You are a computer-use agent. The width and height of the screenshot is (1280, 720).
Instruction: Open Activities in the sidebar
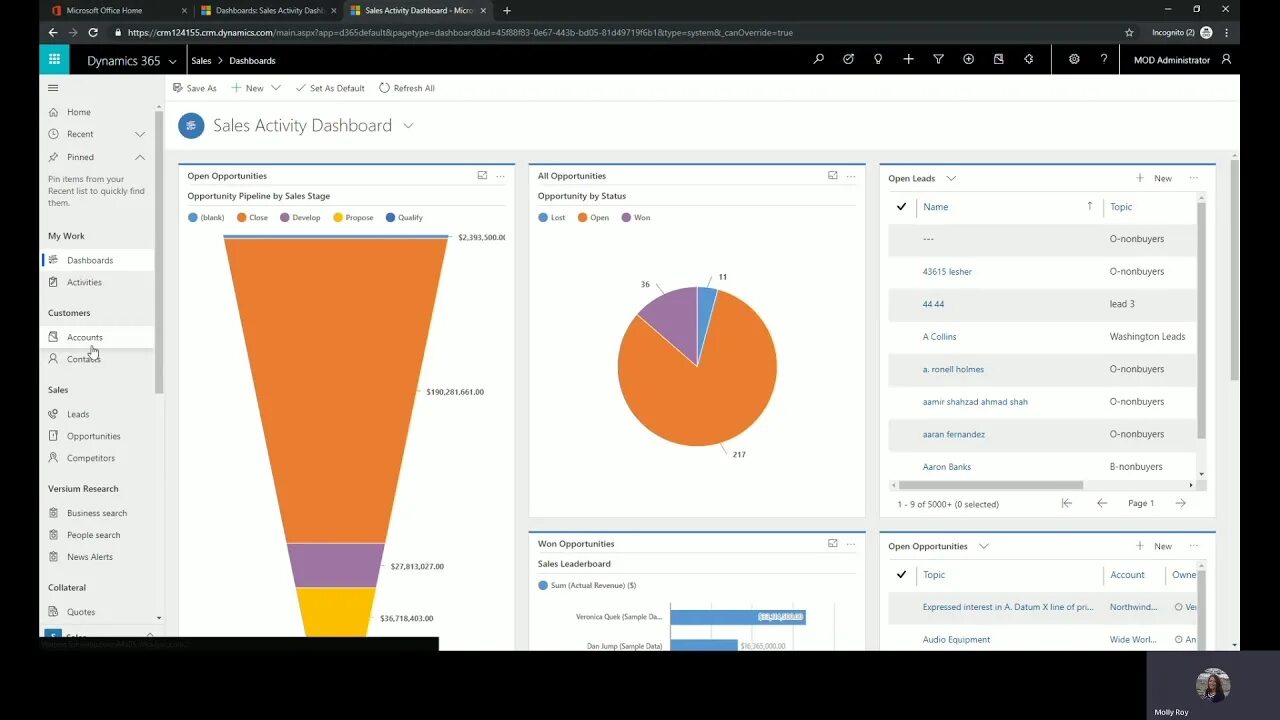point(98,282)
